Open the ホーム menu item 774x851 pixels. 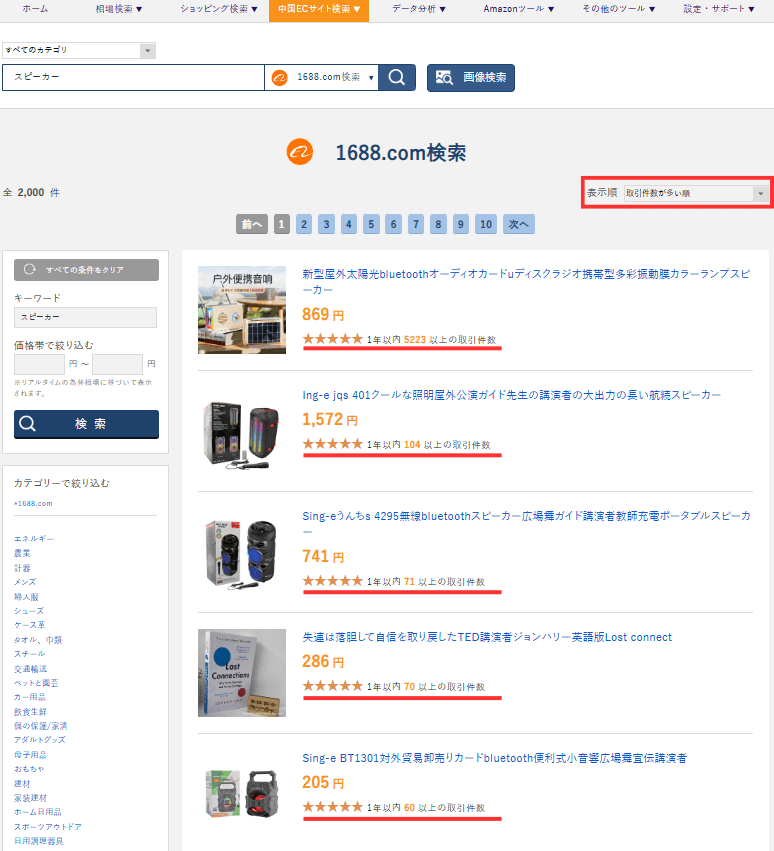[35, 9]
